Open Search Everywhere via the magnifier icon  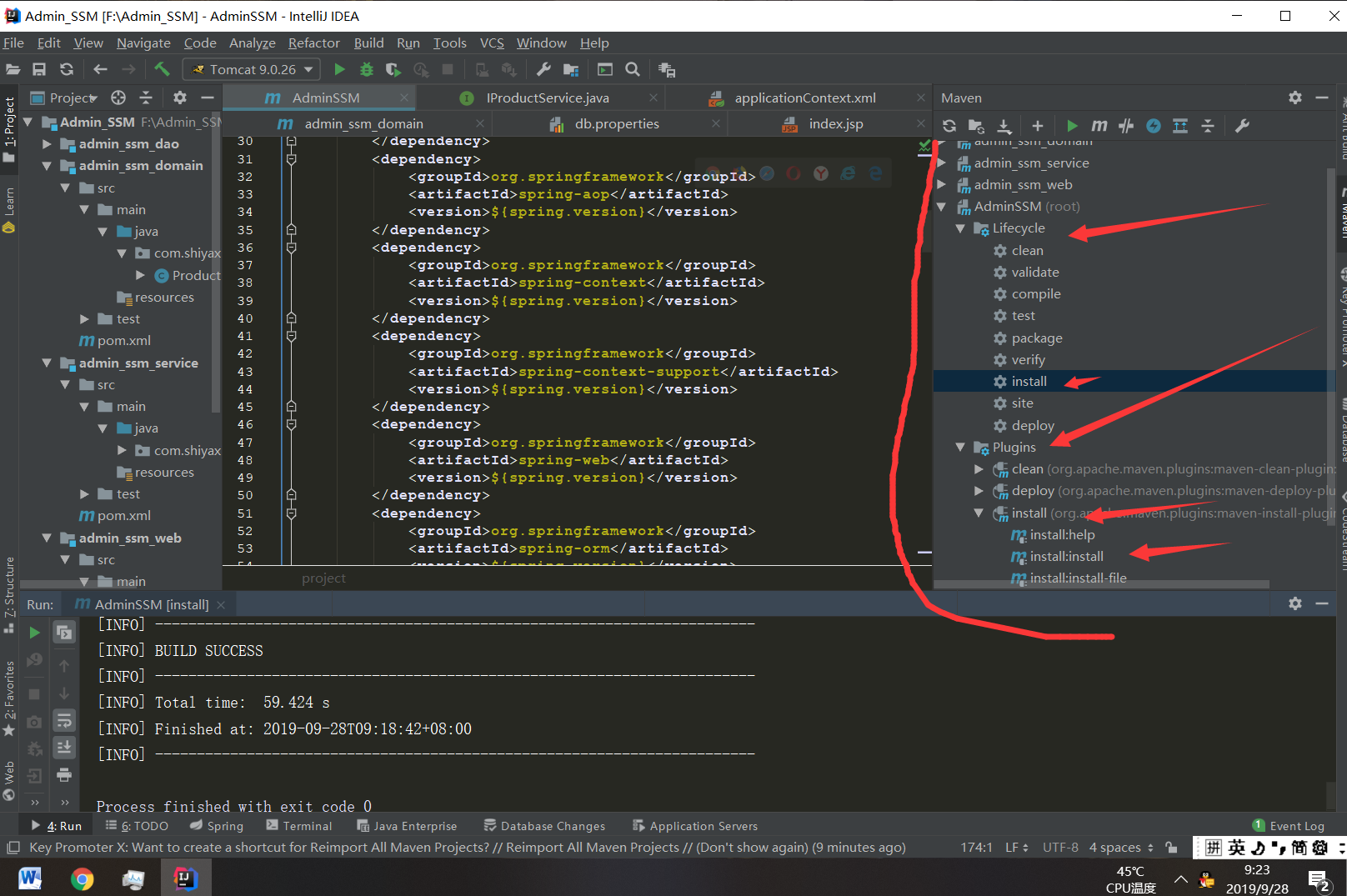point(632,69)
